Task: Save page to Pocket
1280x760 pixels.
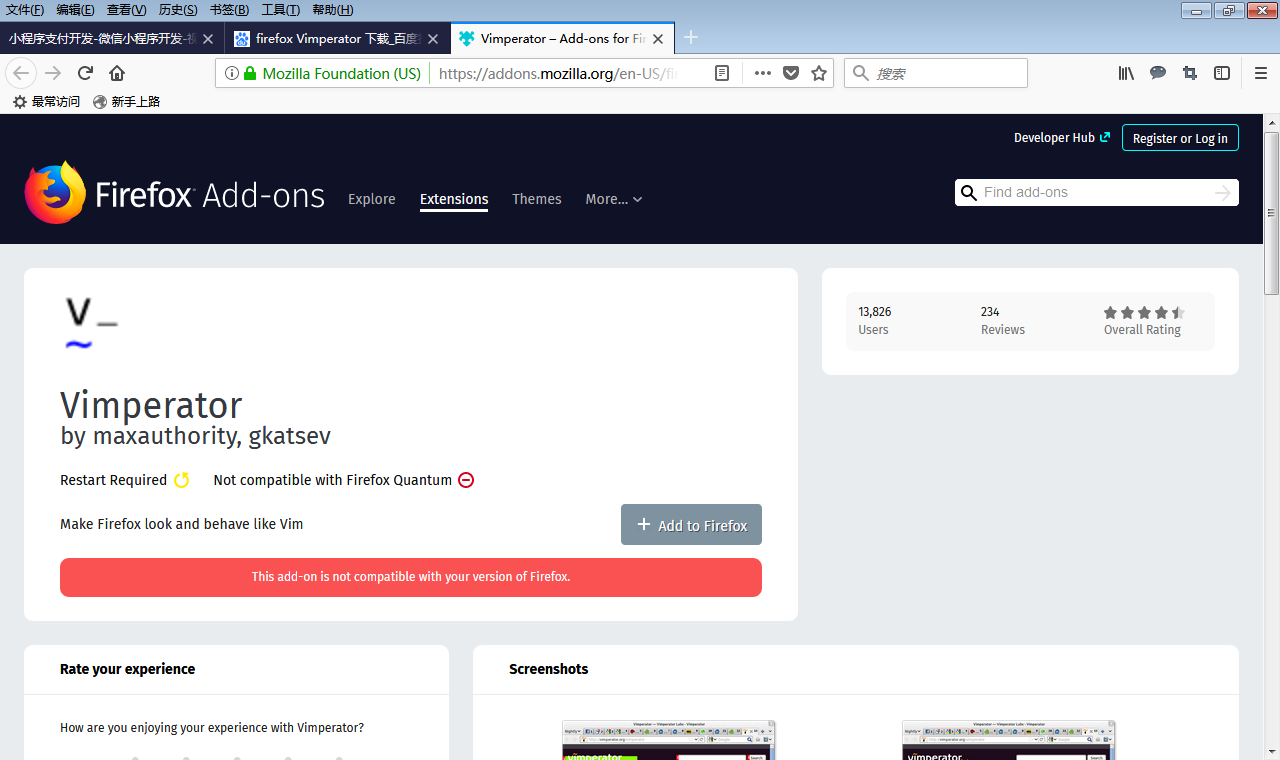Action: tap(791, 73)
